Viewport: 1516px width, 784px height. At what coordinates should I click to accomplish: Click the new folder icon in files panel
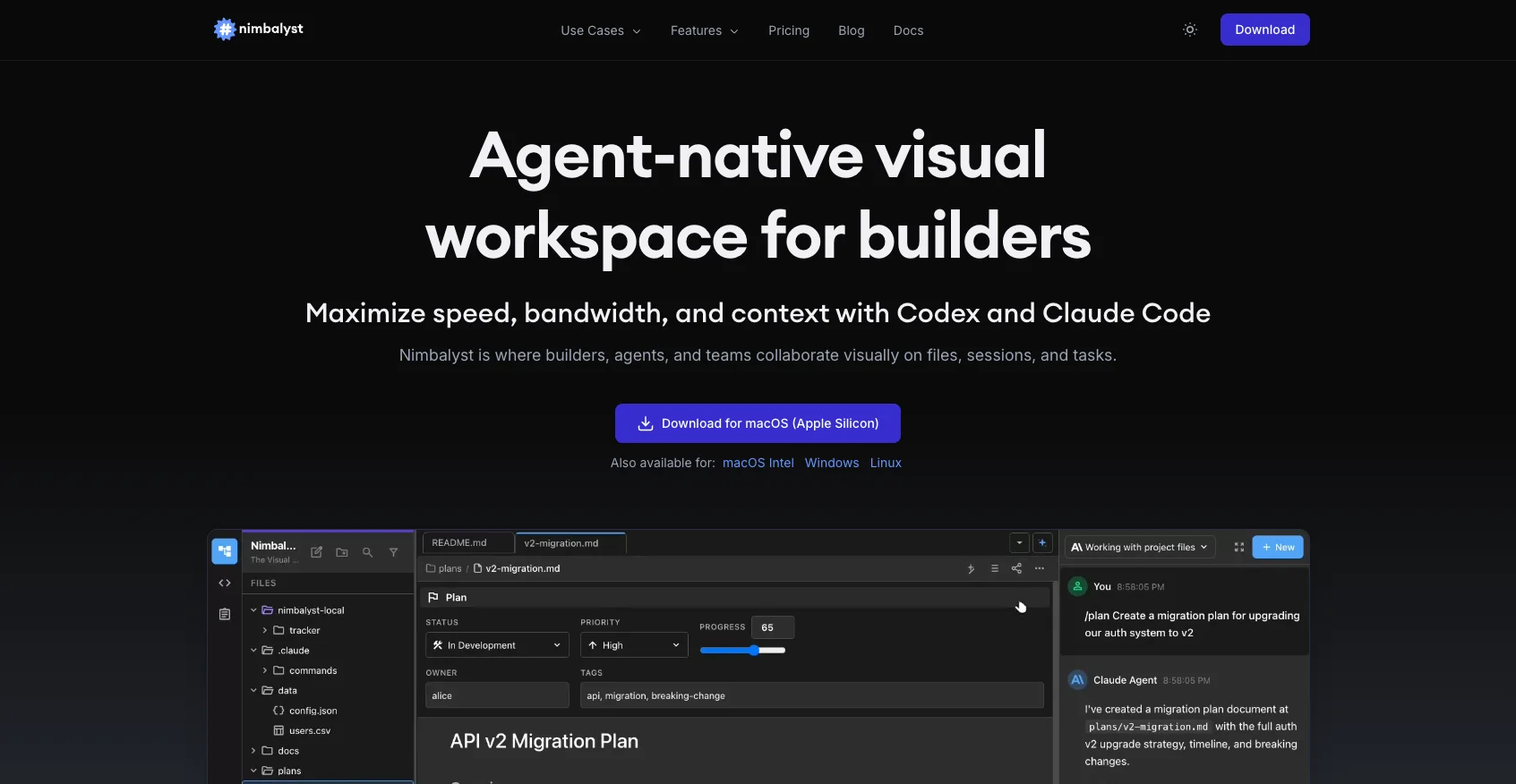tap(342, 552)
